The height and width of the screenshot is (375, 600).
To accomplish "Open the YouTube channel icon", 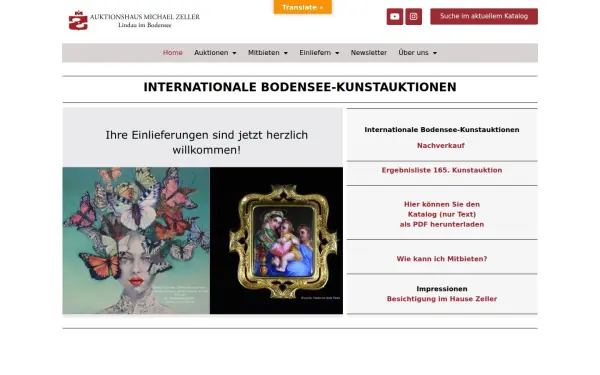I will [x=395, y=16].
